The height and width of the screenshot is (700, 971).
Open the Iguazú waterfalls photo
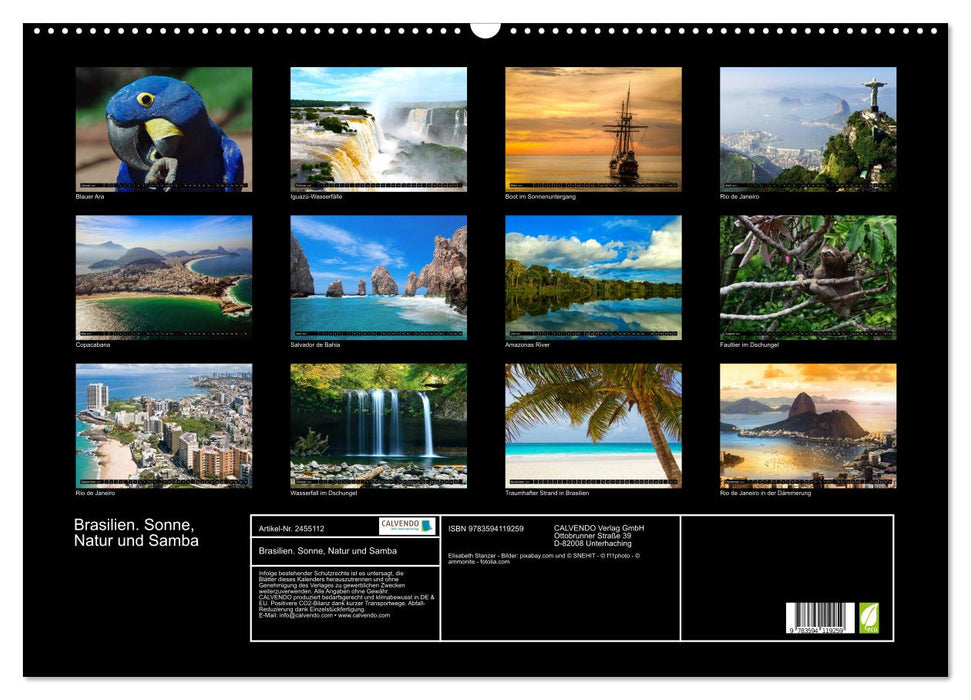point(378,129)
